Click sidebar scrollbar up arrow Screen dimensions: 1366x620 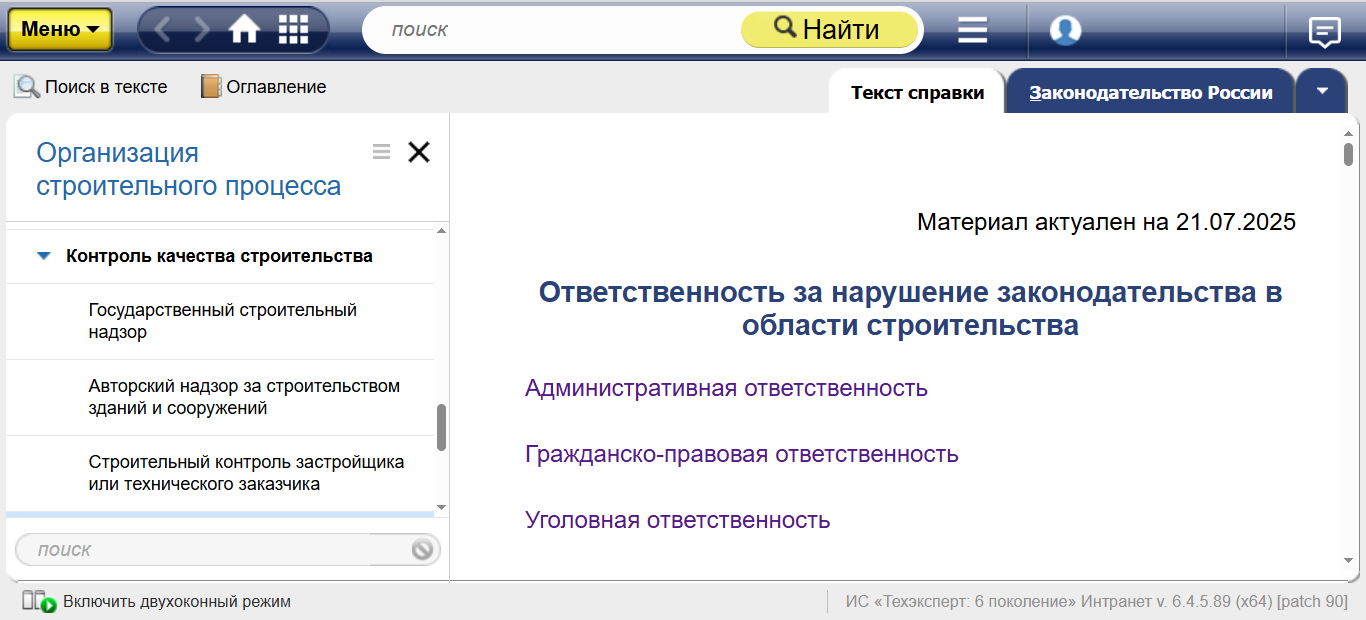click(442, 233)
